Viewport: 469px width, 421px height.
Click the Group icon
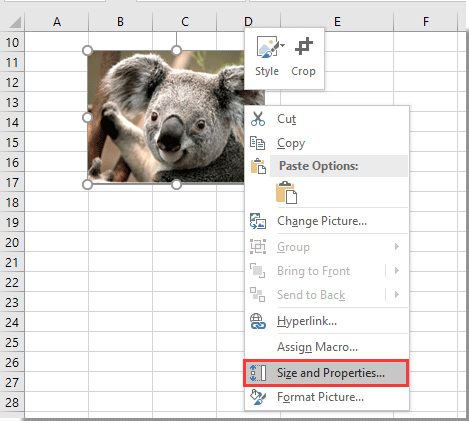[x=258, y=247]
